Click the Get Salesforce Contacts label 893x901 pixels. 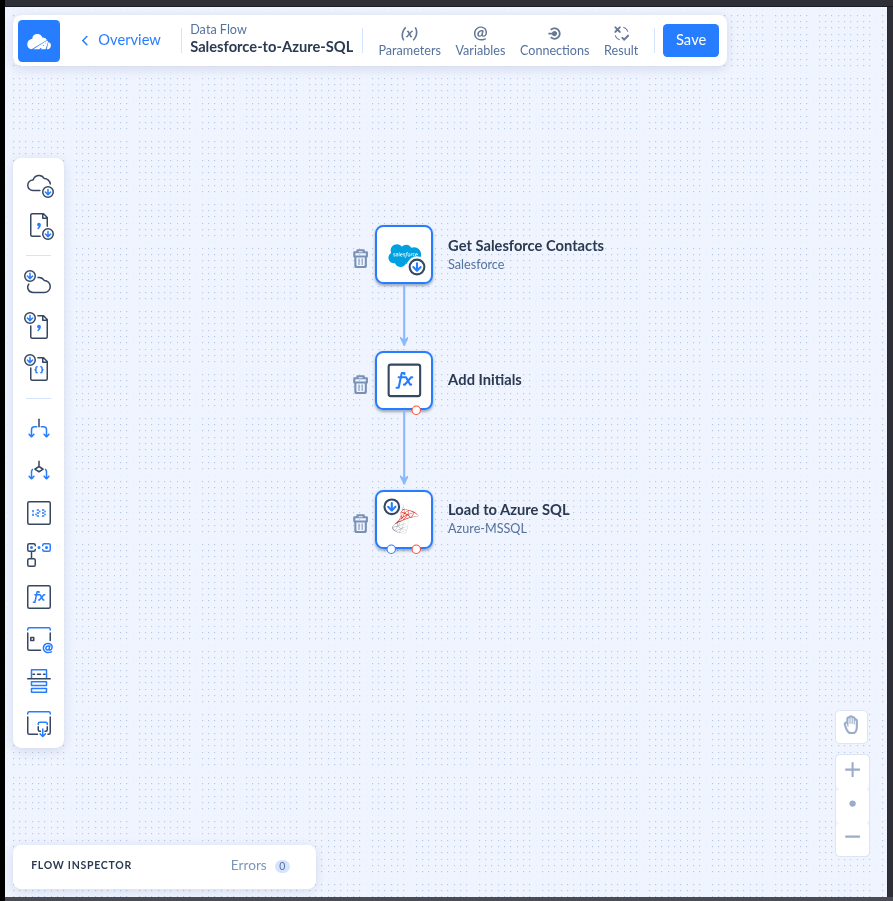pos(526,246)
